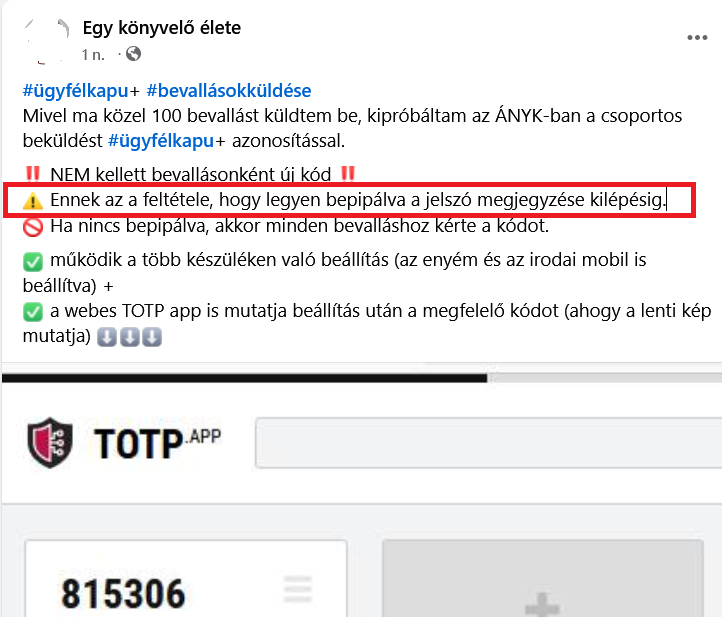
Task: Click the green checkmark before "működik"
Action: click(x=33, y=261)
